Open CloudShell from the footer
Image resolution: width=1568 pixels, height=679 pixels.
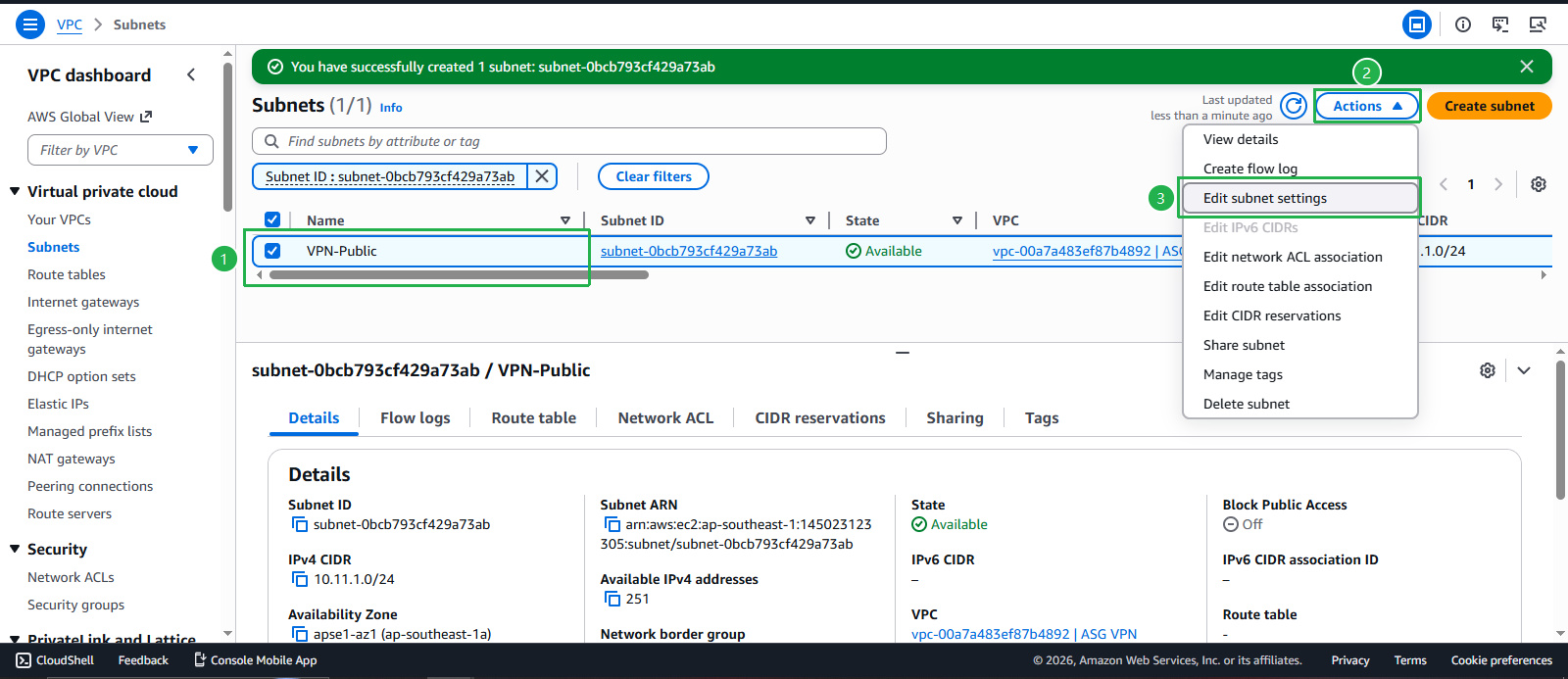55,660
